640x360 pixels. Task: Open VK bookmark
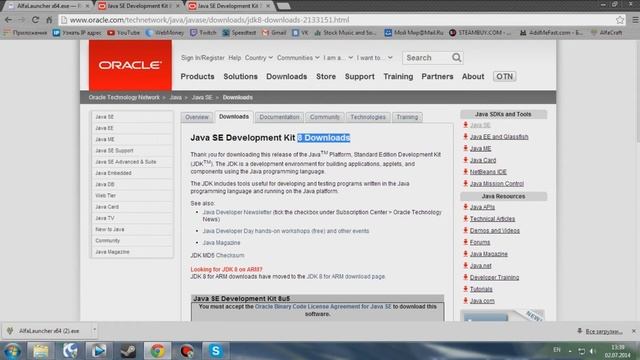click(300, 33)
